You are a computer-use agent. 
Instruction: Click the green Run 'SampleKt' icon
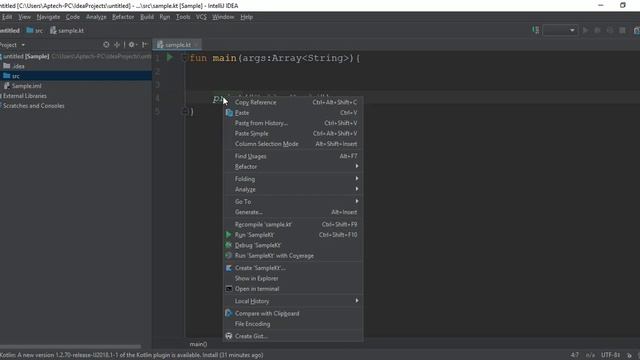click(x=229, y=235)
